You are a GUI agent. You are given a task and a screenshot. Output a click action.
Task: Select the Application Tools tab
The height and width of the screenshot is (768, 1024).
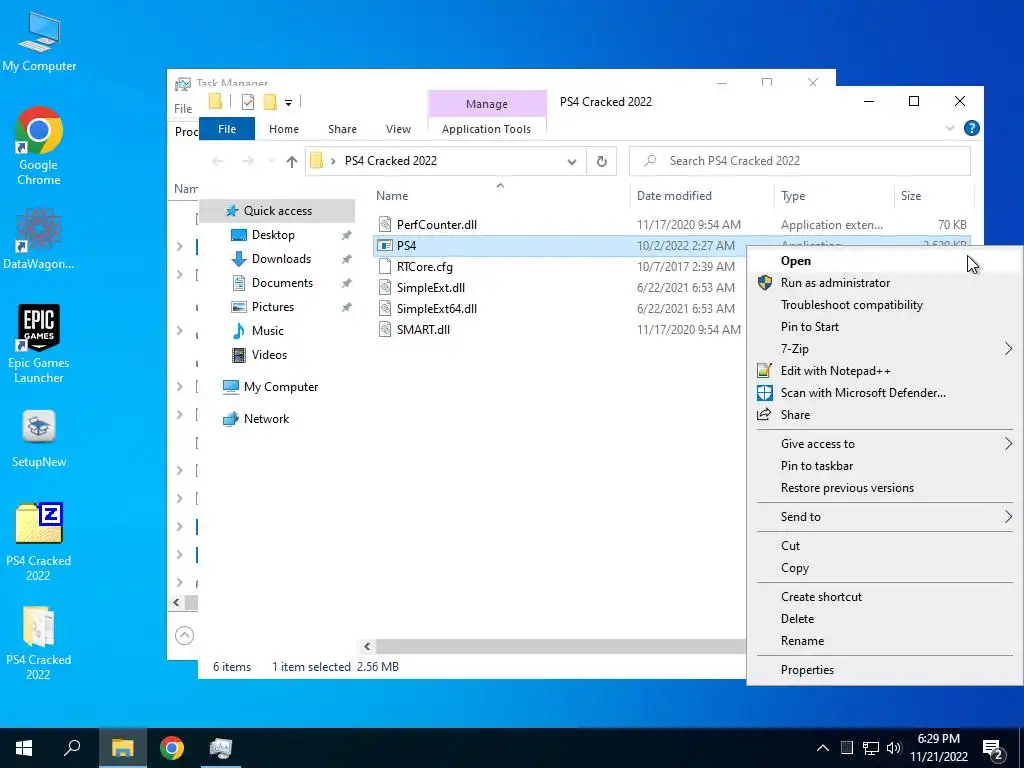pyautogui.click(x=487, y=129)
